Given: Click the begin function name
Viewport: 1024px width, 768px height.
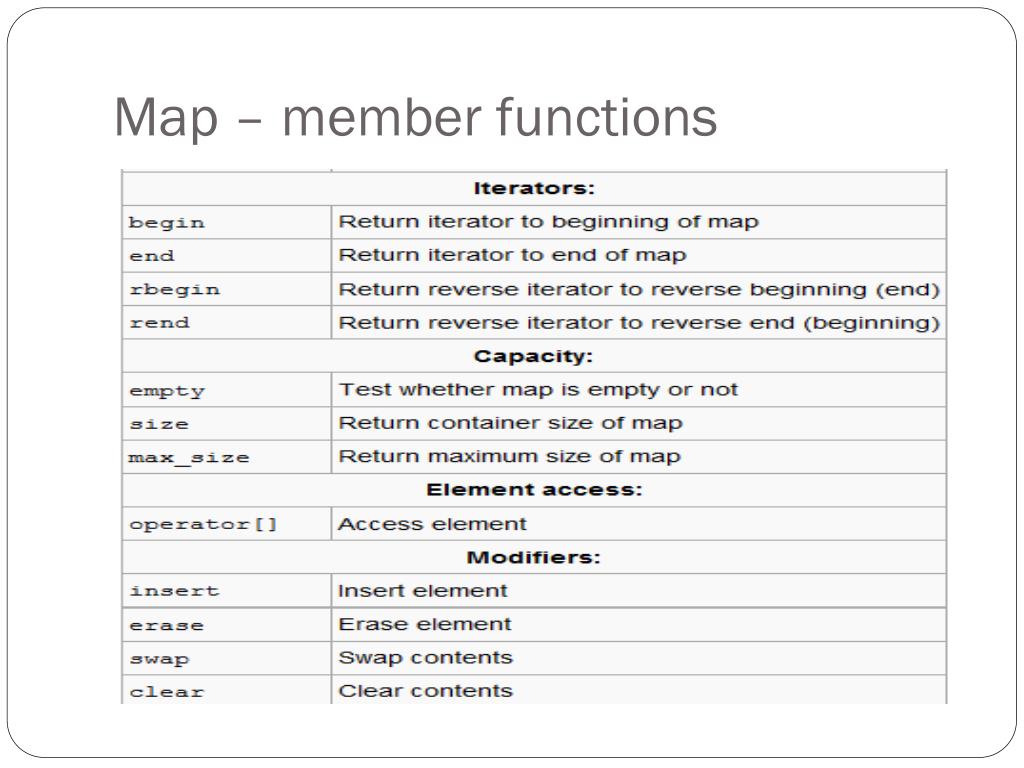Looking at the screenshot, I should point(167,223).
